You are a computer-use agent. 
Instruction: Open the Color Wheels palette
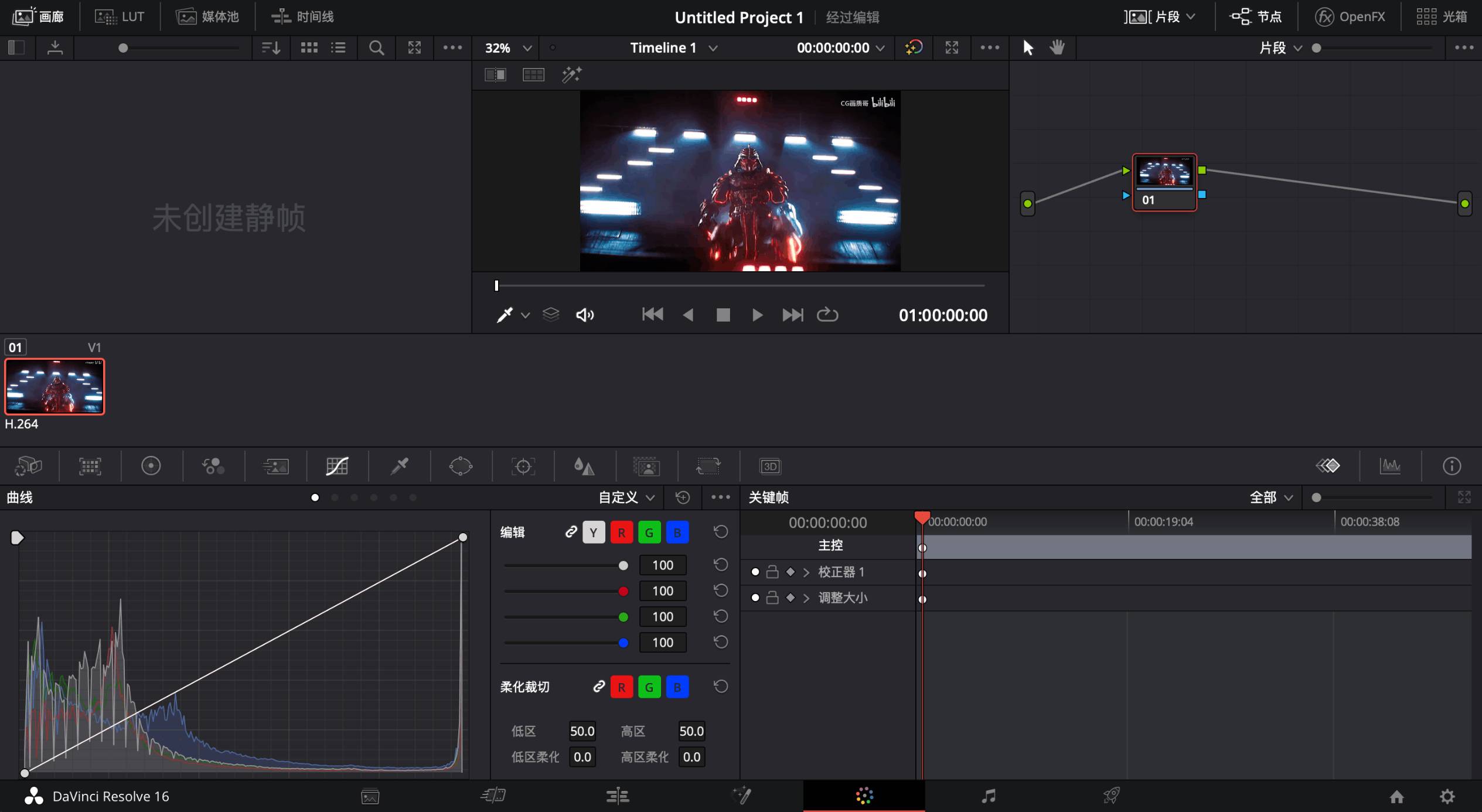point(151,466)
